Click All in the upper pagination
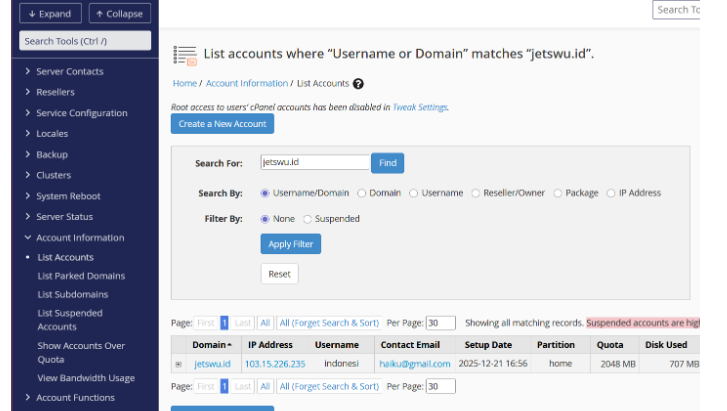This screenshot has width=727, height=411. [265, 323]
